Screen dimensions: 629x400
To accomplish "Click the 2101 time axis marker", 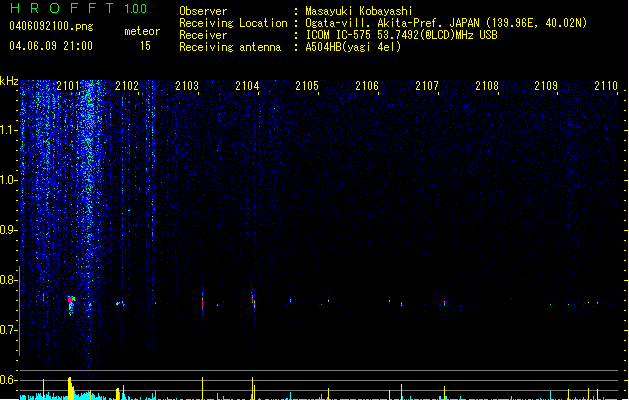I will point(68,86).
